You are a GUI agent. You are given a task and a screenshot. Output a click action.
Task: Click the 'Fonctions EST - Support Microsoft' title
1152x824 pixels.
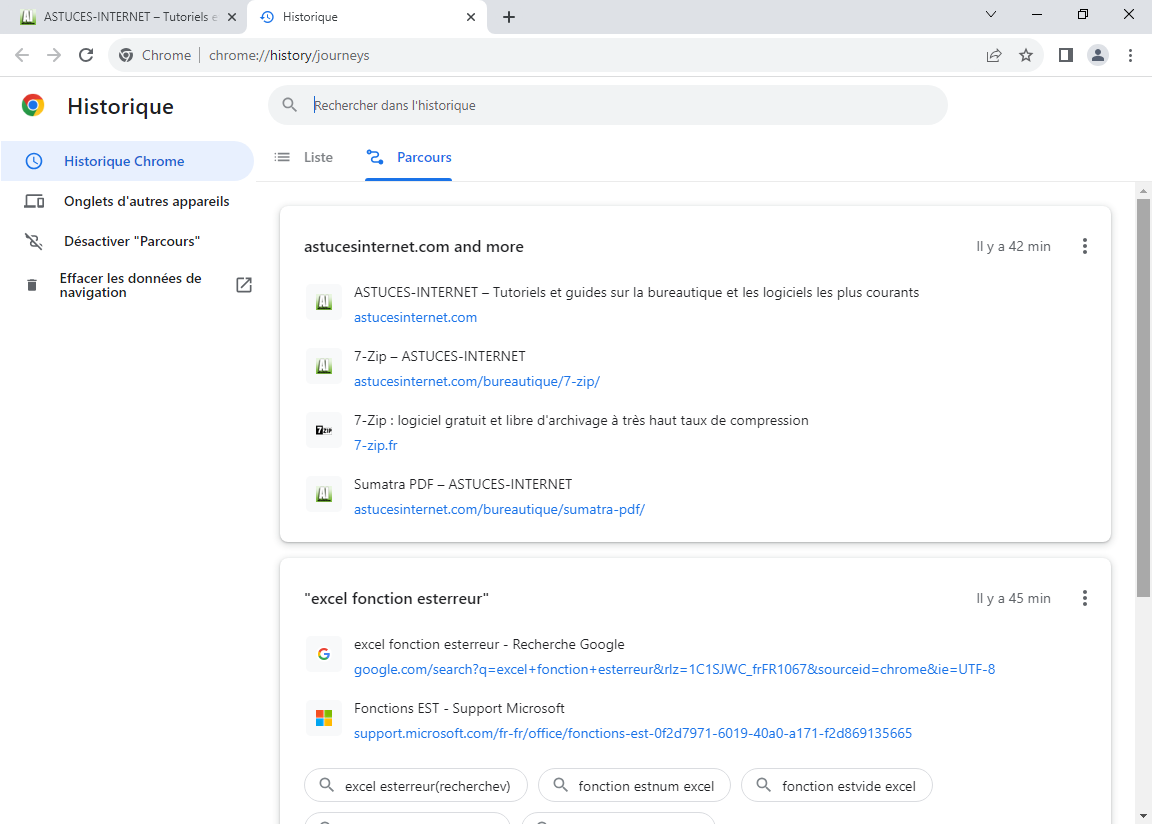point(459,708)
